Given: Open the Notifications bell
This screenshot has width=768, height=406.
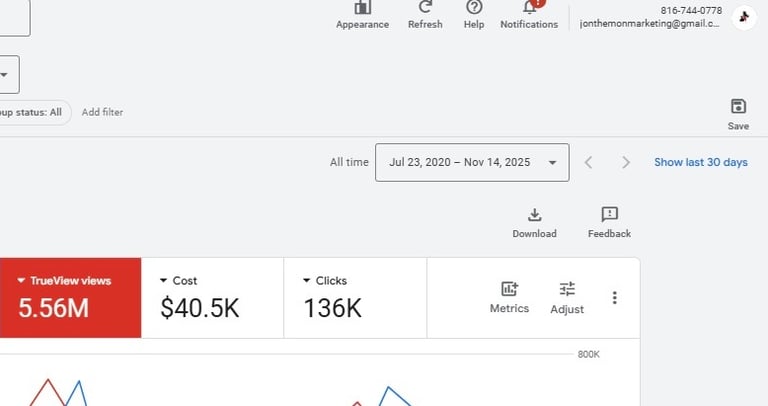Looking at the screenshot, I should point(529,9).
